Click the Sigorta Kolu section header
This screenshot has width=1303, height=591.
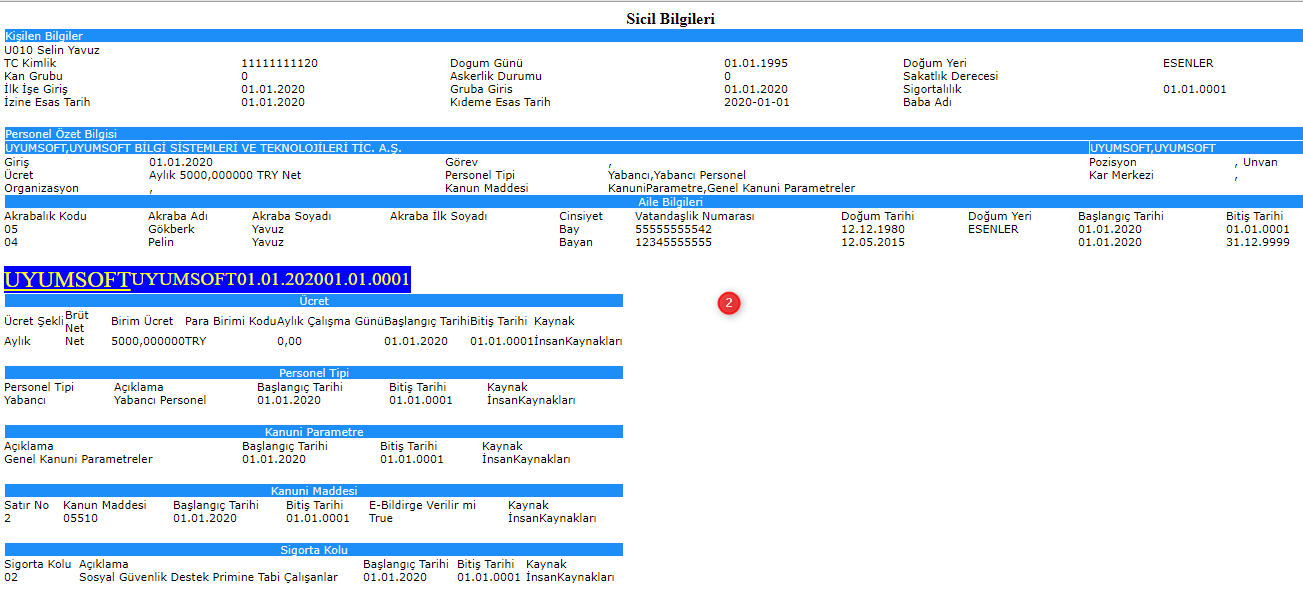[313, 550]
